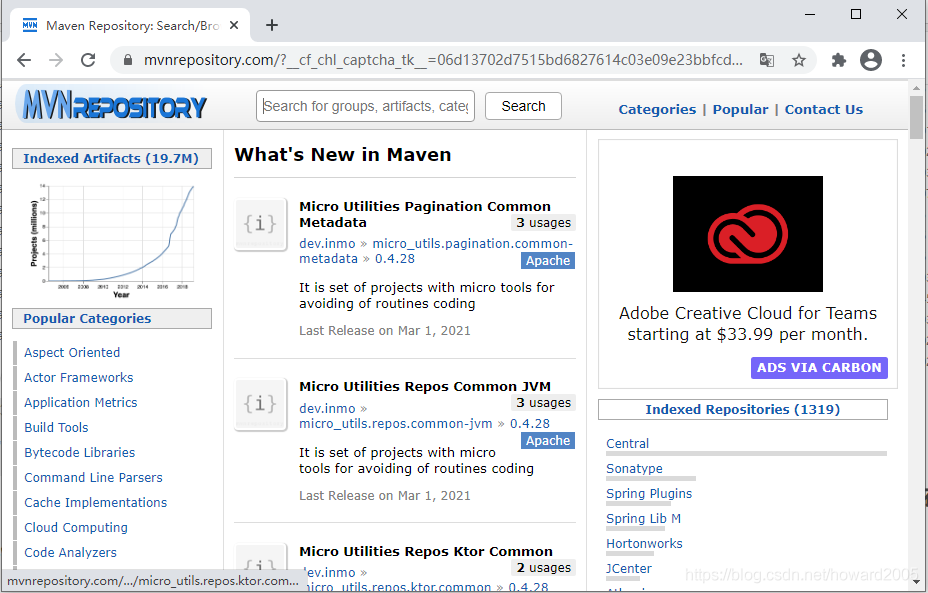The height and width of the screenshot is (593, 928).
Task: Open micro_utils.repos.common-jvm artifact link
Action: coord(395,424)
